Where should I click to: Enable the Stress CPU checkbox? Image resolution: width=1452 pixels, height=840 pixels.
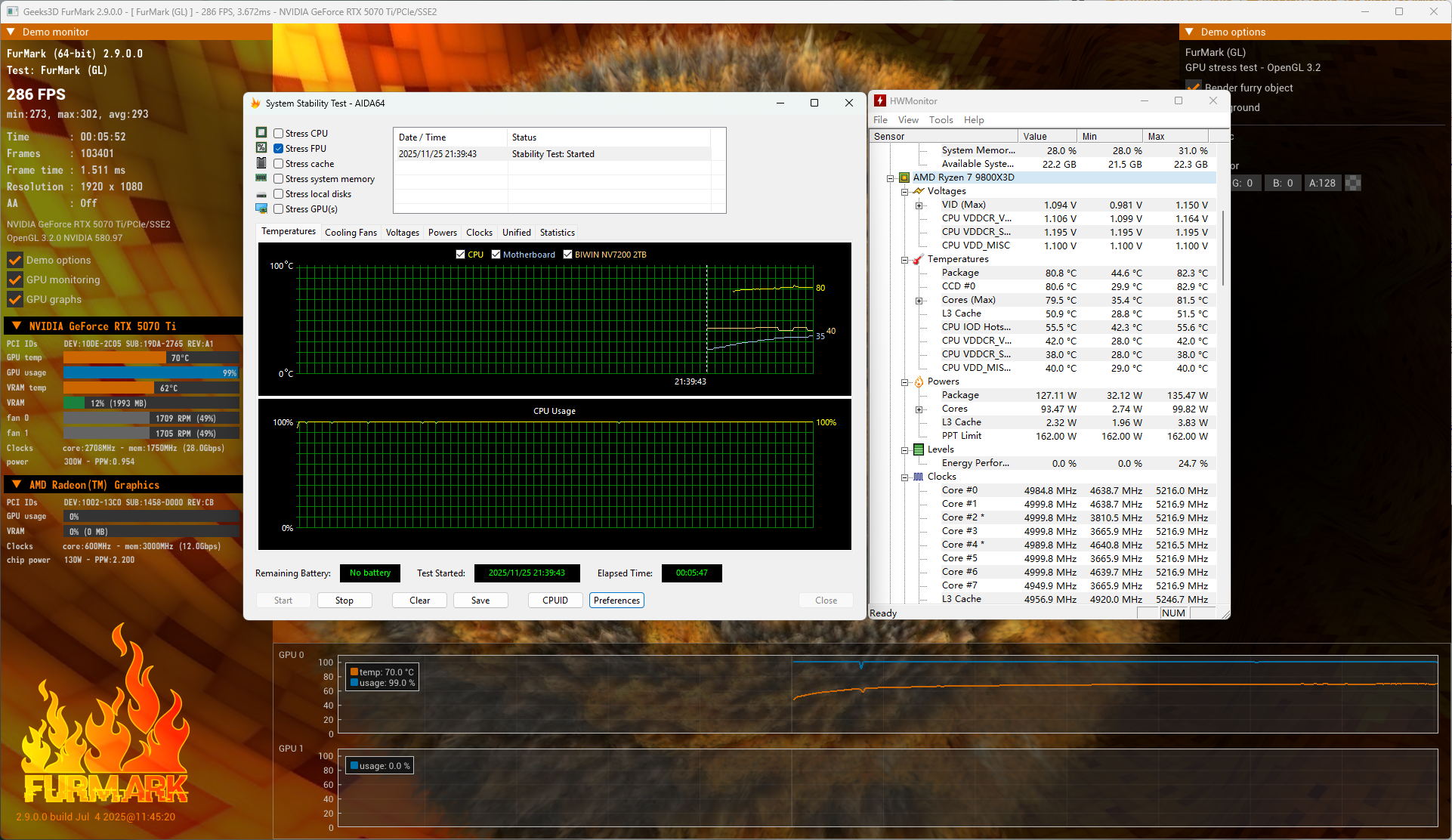[279, 134]
